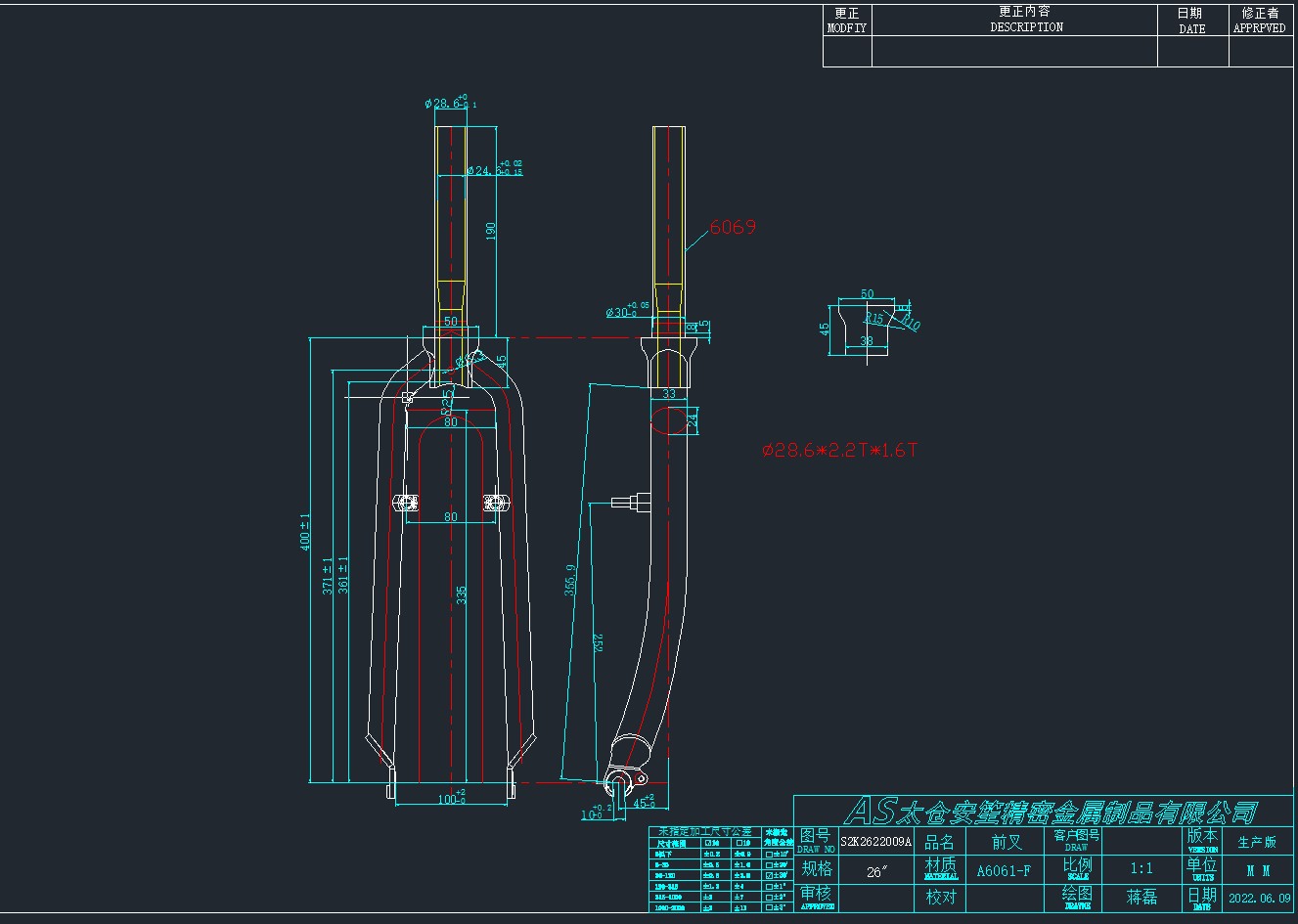Image resolution: width=1298 pixels, height=924 pixels.
Task: Click the red 6069 material callout
Action: (732, 227)
